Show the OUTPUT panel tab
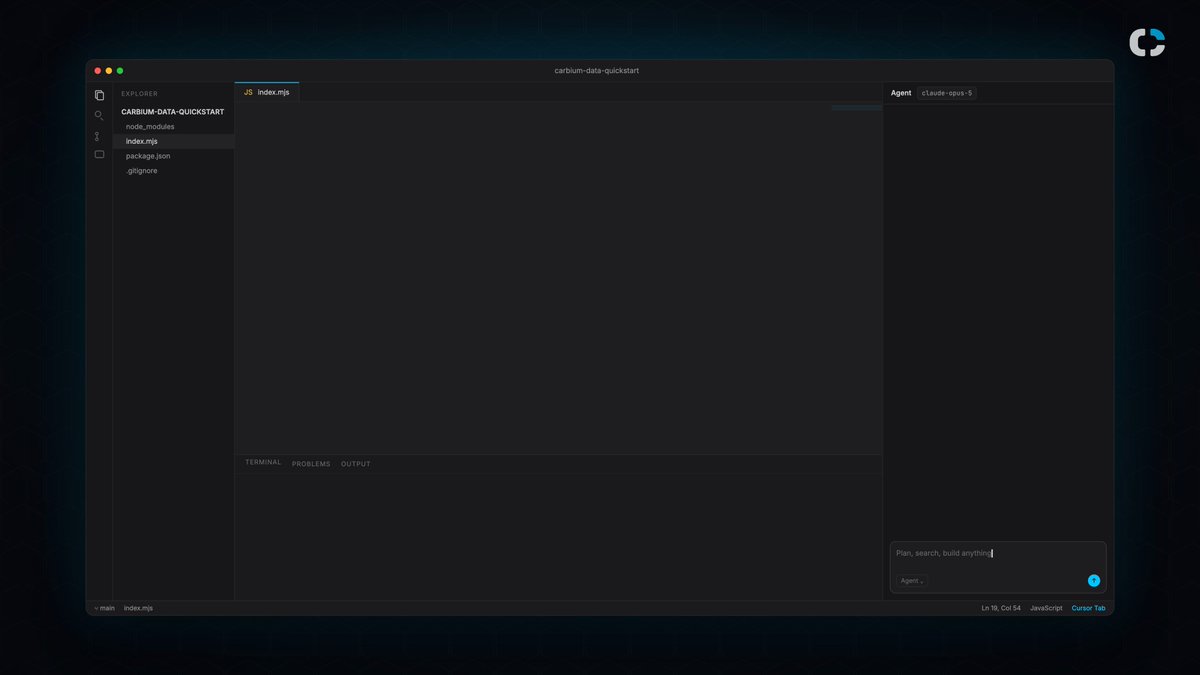 click(x=356, y=464)
